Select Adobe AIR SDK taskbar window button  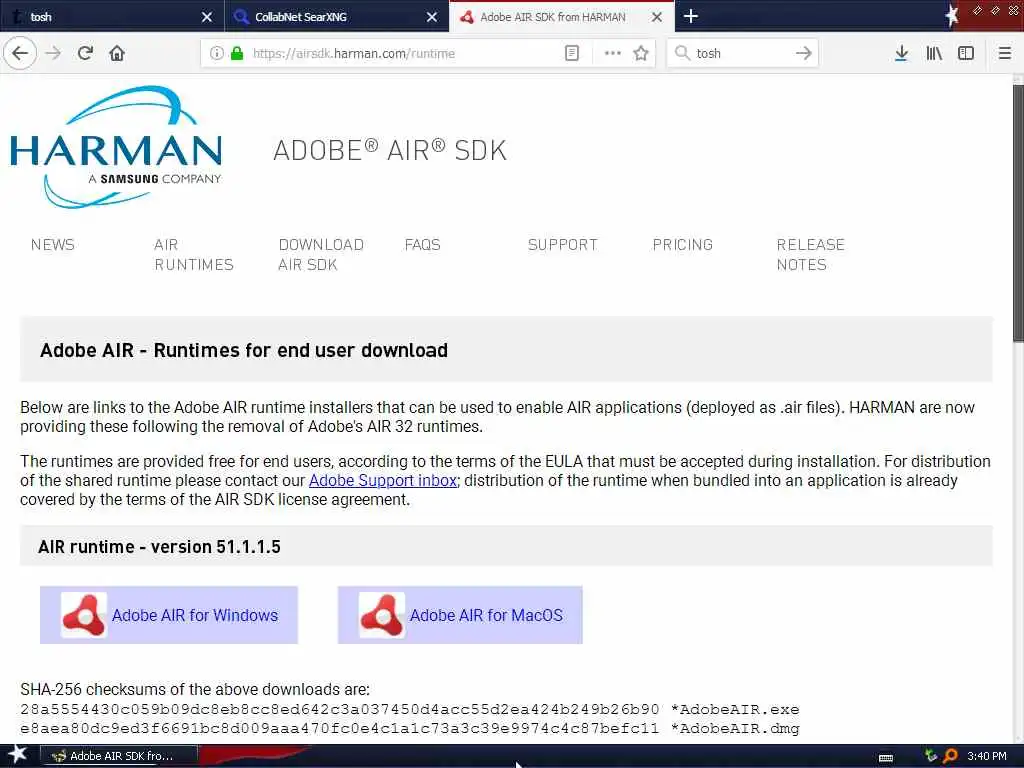coord(119,756)
